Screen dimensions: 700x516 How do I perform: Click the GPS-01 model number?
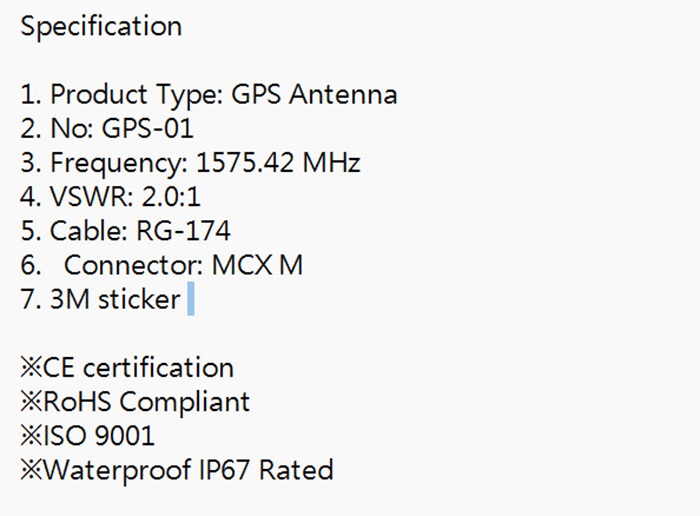tap(148, 129)
